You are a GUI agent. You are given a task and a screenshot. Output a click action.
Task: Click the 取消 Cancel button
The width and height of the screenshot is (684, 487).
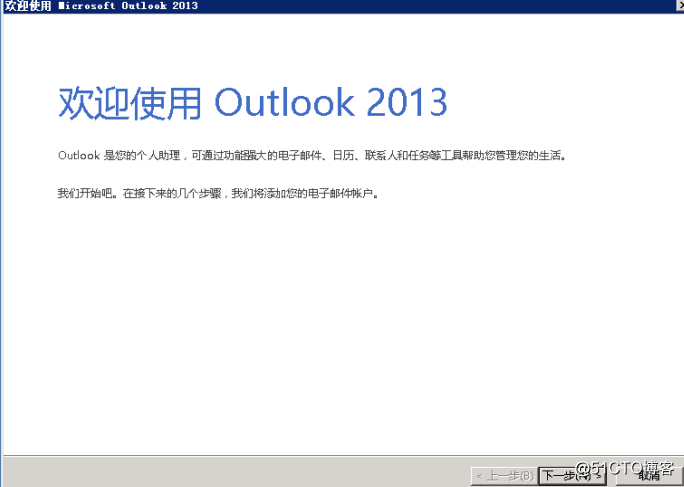(650, 476)
